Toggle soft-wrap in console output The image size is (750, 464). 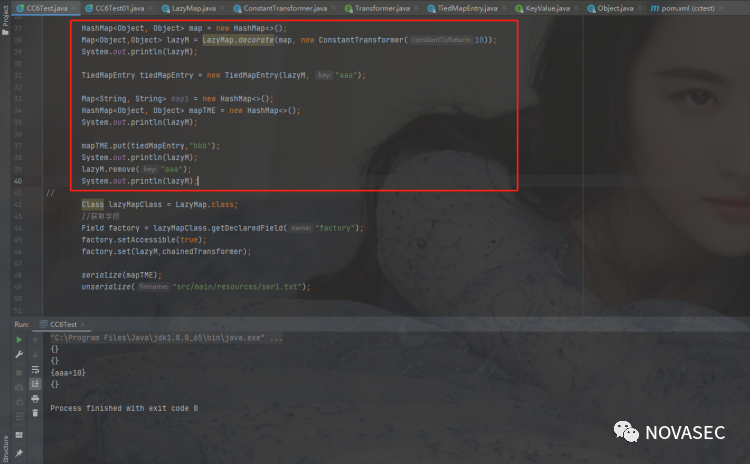[x=35, y=369]
